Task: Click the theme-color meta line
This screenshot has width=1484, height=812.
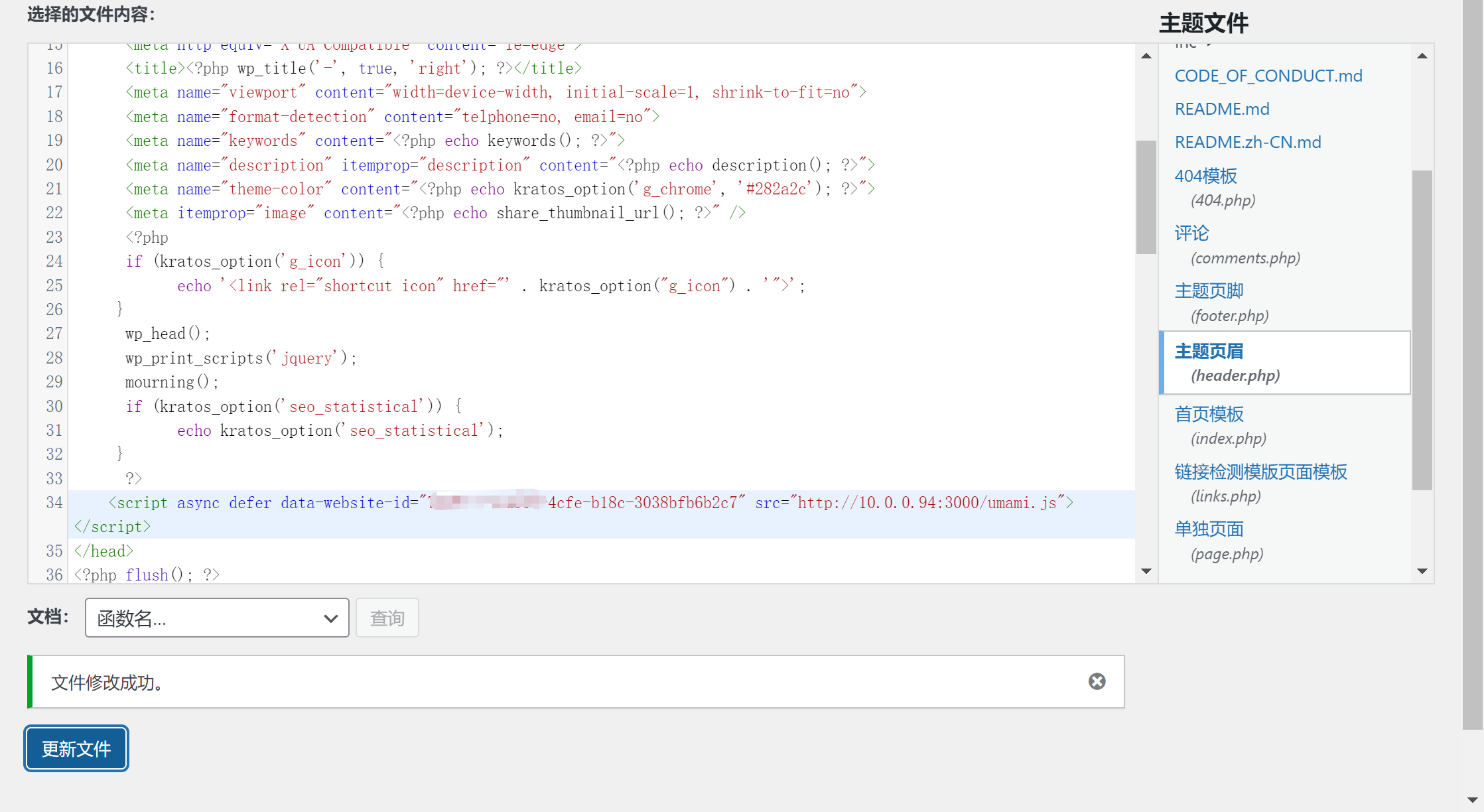Action: tap(500, 189)
